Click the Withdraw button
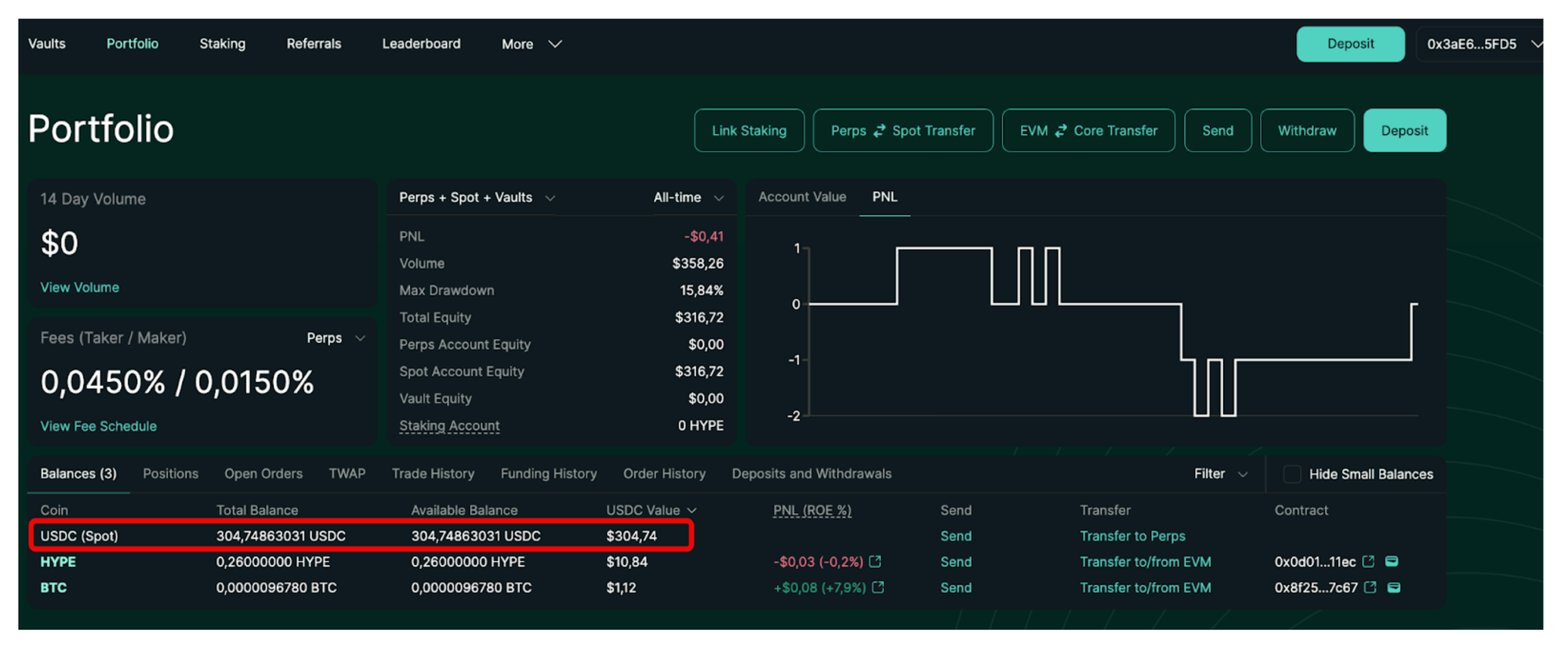Screen dimensions: 1568x652 click(x=1307, y=131)
